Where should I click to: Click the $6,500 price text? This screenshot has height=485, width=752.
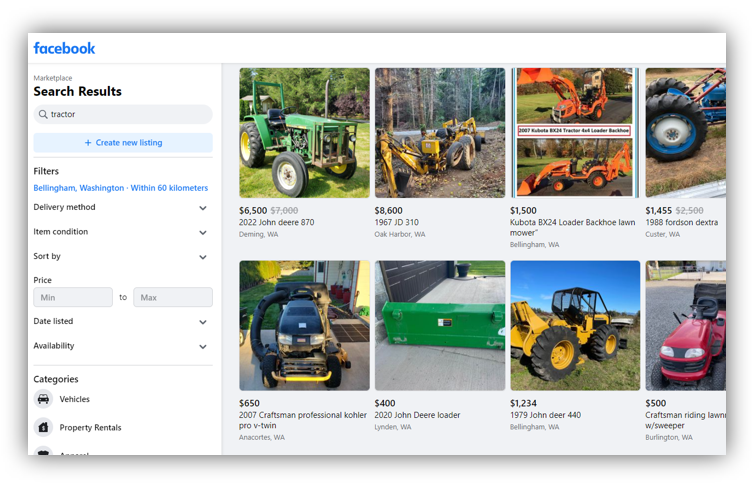(253, 211)
